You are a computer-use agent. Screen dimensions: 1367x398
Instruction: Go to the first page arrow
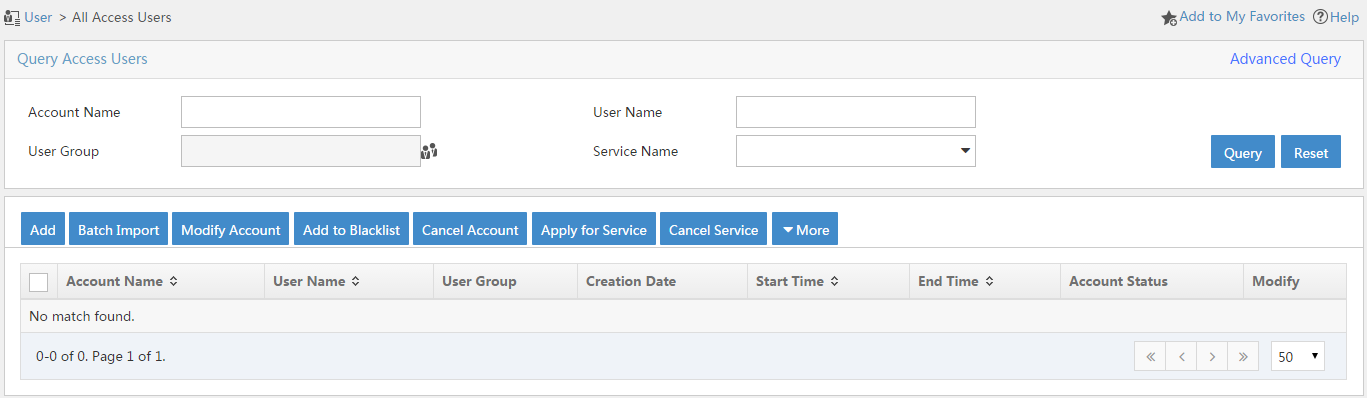point(1150,356)
